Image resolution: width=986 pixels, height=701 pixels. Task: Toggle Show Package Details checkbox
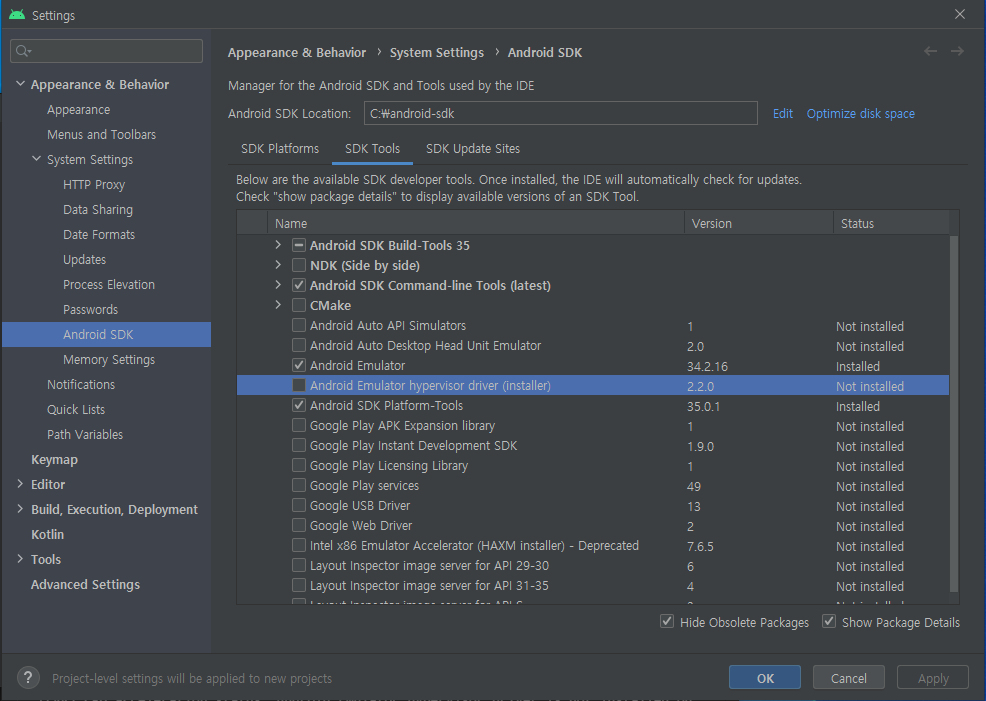pos(829,622)
